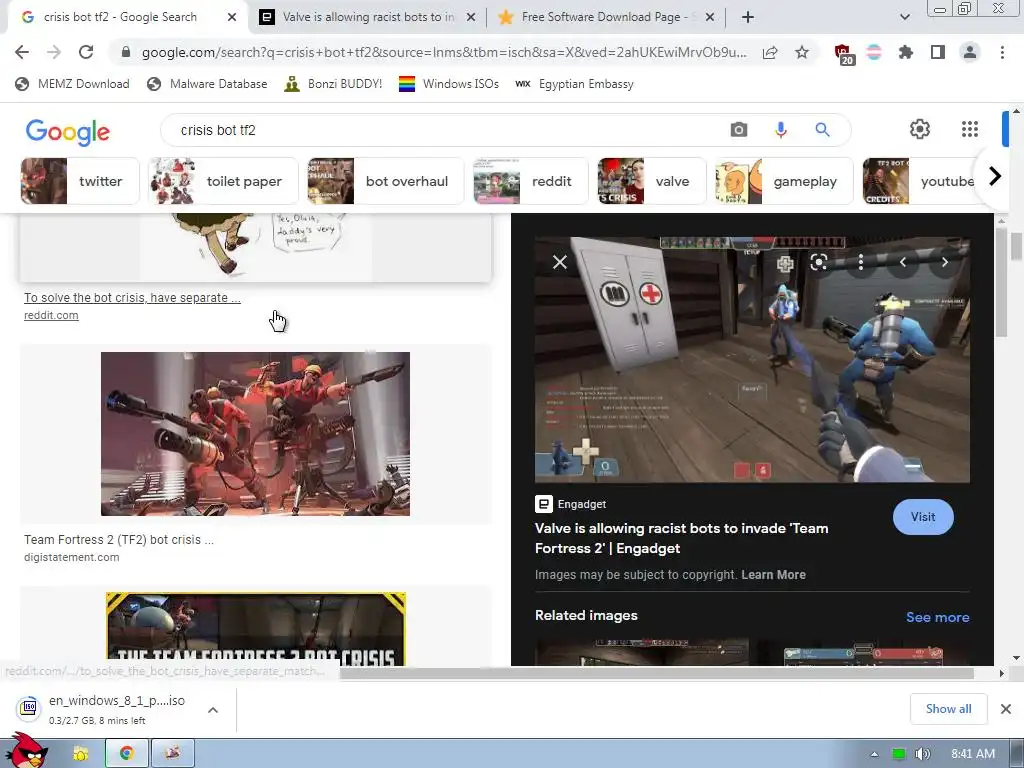Filter results by valve chip
1024x768 pixels.
tap(652, 181)
